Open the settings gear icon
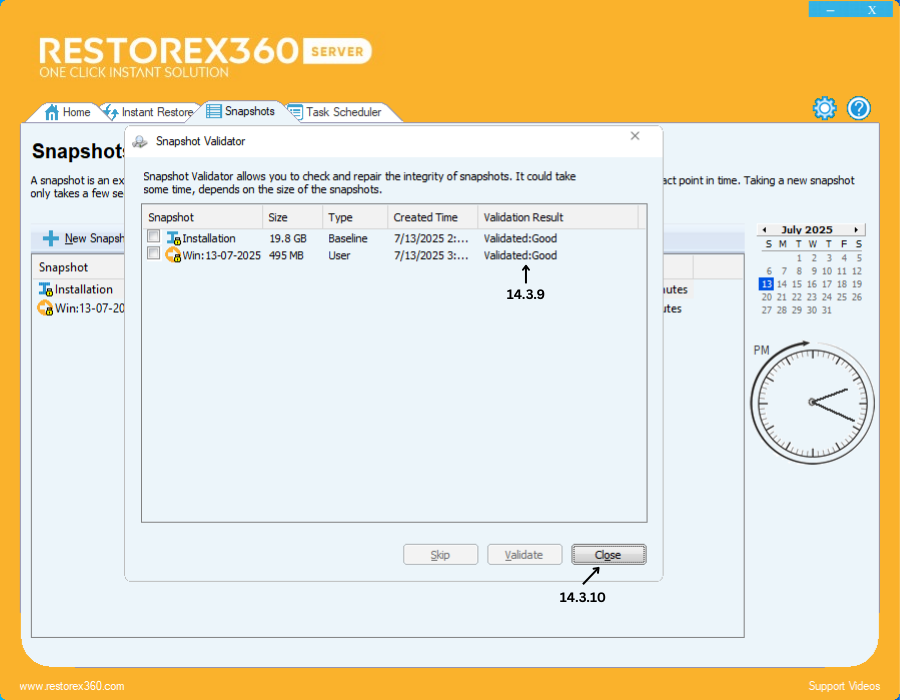900x700 pixels. (824, 108)
